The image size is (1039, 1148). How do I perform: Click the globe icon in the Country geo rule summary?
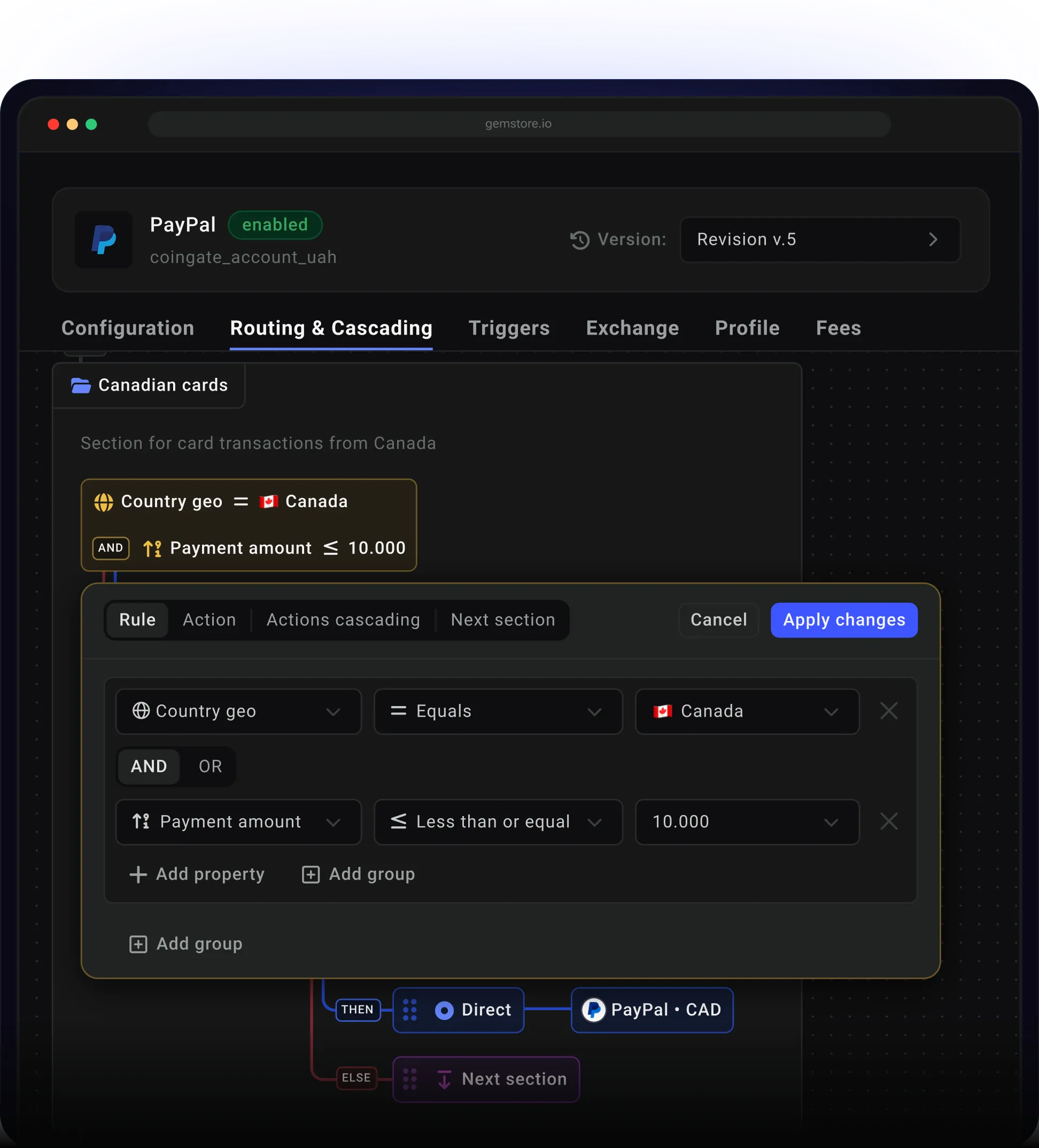click(x=104, y=502)
